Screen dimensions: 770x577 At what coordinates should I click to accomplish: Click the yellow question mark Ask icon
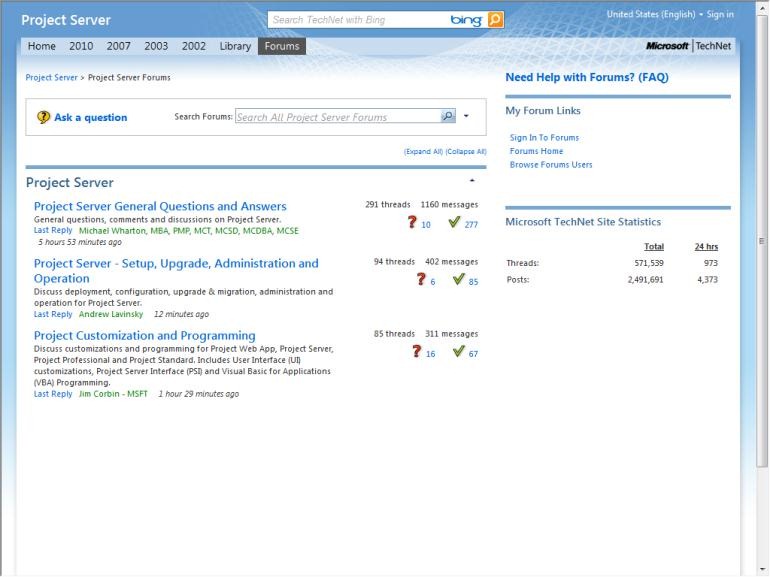coord(43,117)
